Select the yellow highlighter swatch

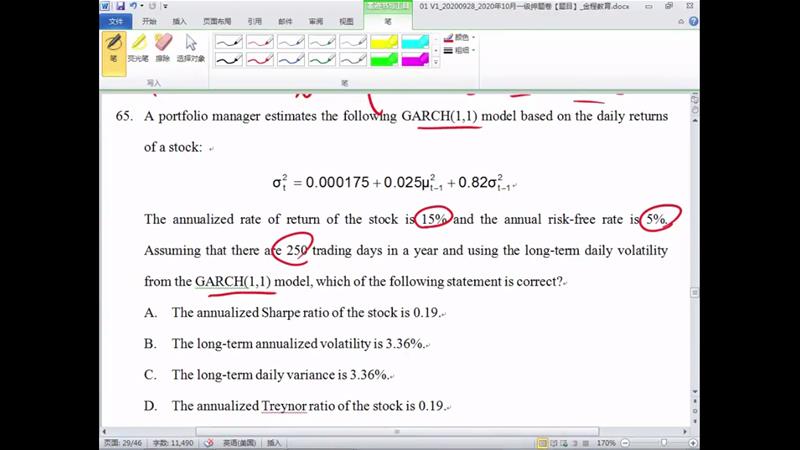(x=384, y=42)
